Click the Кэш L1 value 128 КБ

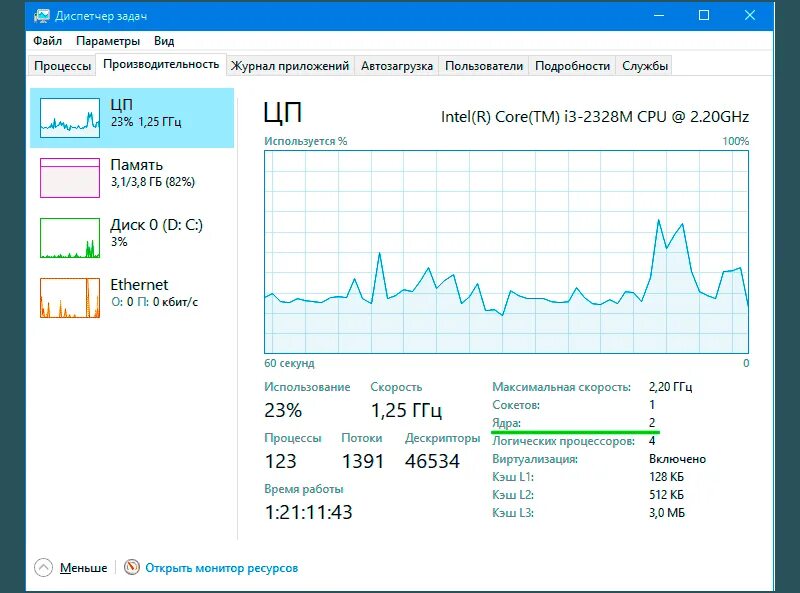[666, 477]
